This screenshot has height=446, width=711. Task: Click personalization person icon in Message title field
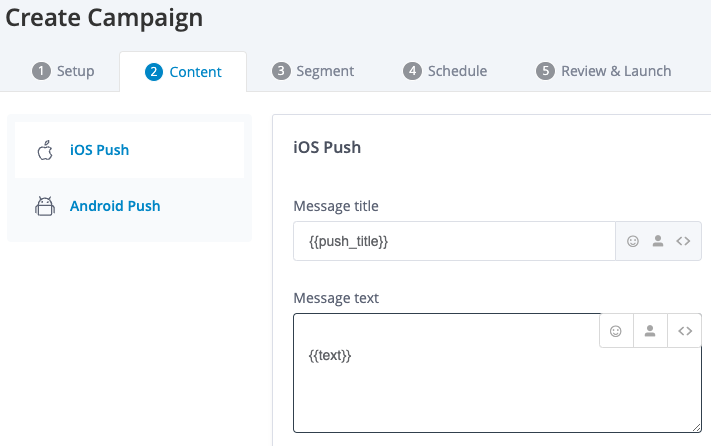point(658,241)
